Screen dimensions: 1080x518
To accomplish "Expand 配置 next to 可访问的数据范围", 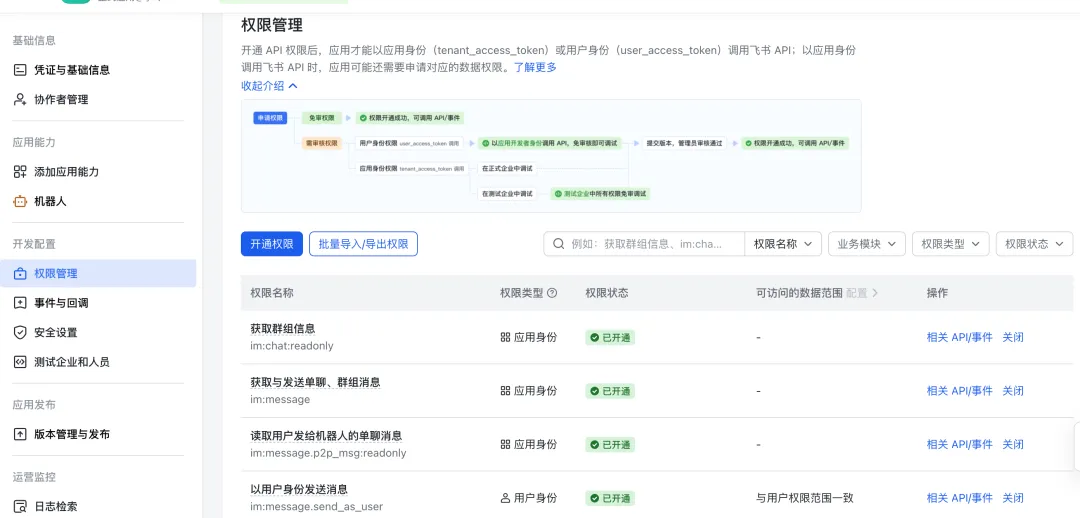I will click(862, 293).
